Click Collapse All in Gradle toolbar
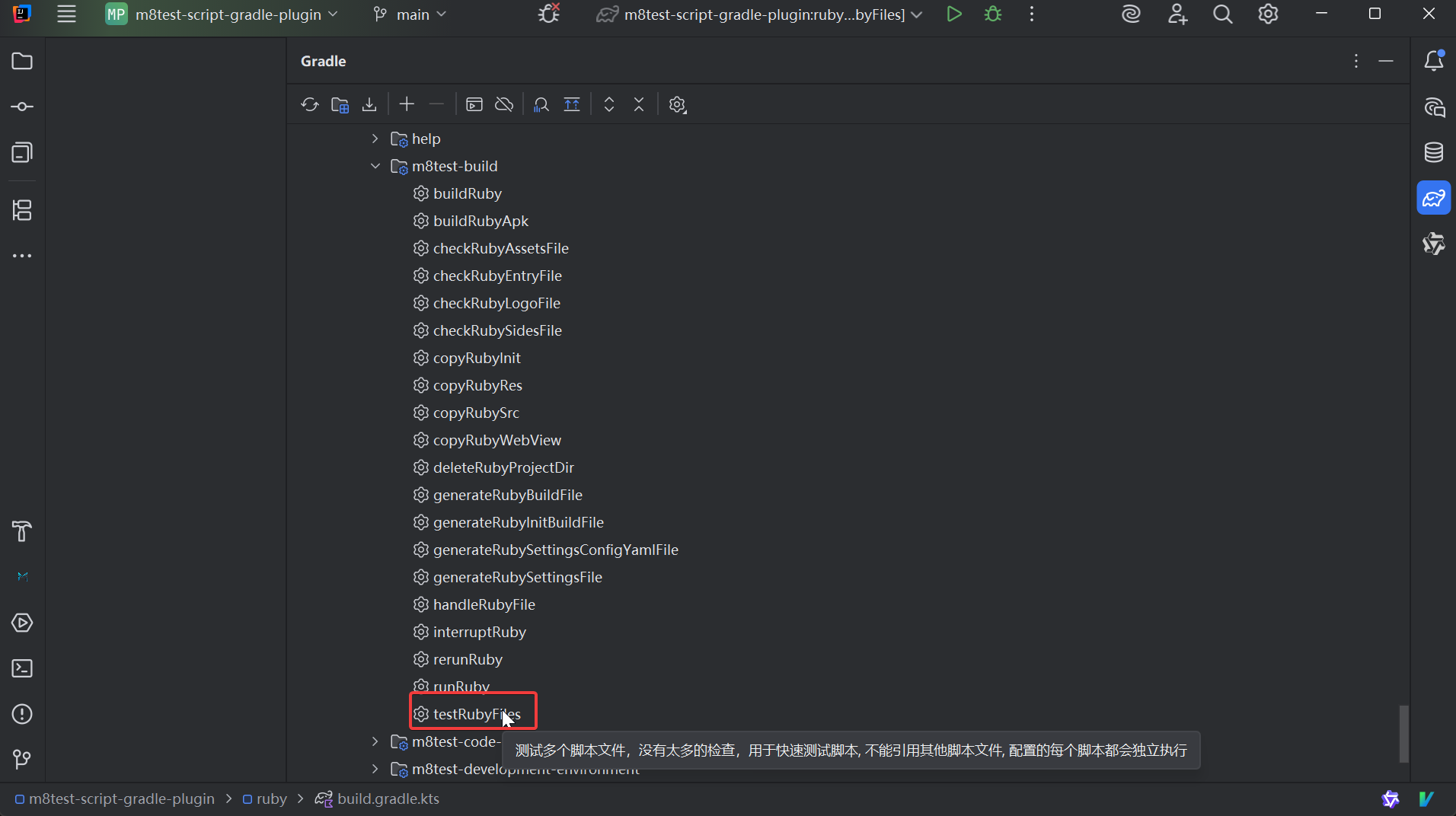The height and width of the screenshot is (816, 1456). [639, 105]
